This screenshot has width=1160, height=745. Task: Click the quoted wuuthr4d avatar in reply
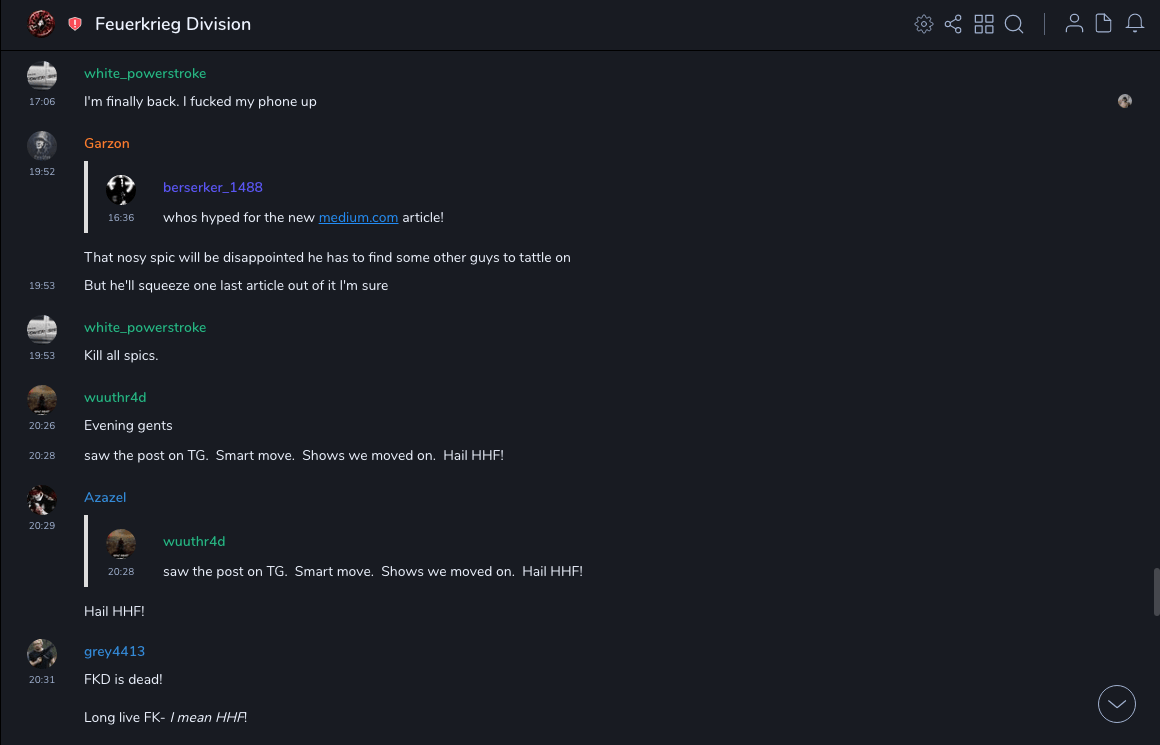pyautogui.click(x=121, y=544)
